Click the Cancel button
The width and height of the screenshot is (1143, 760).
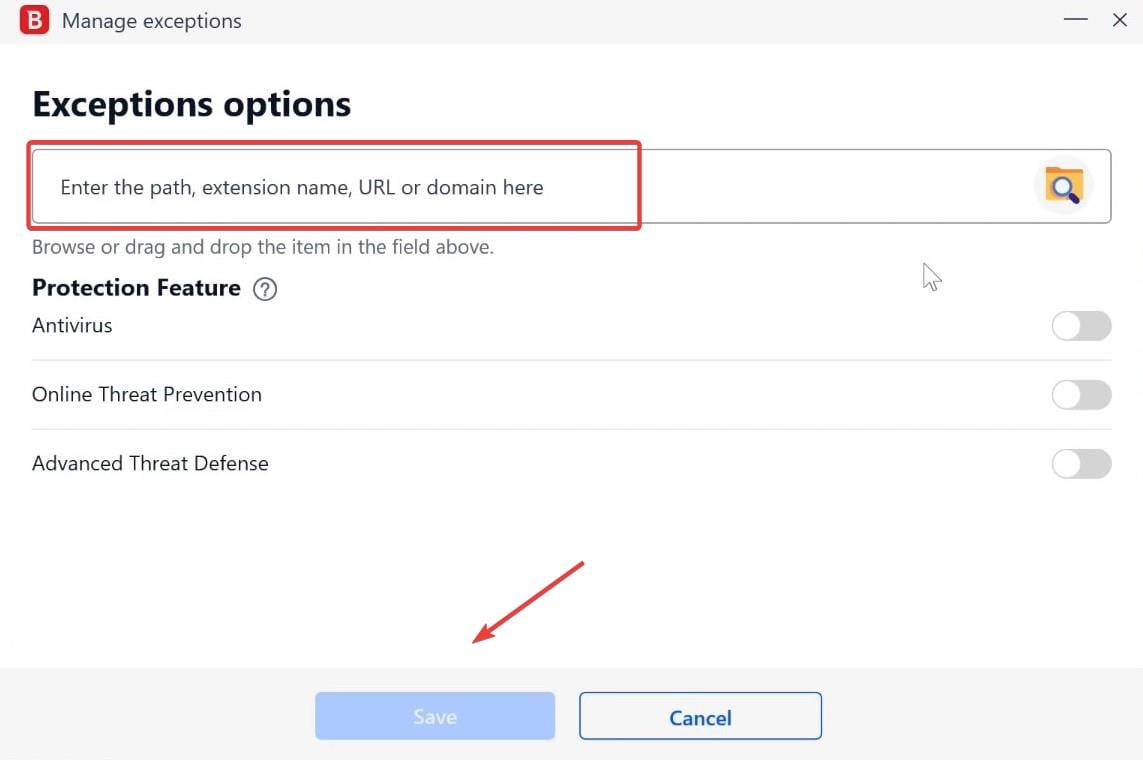(x=701, y=716)
